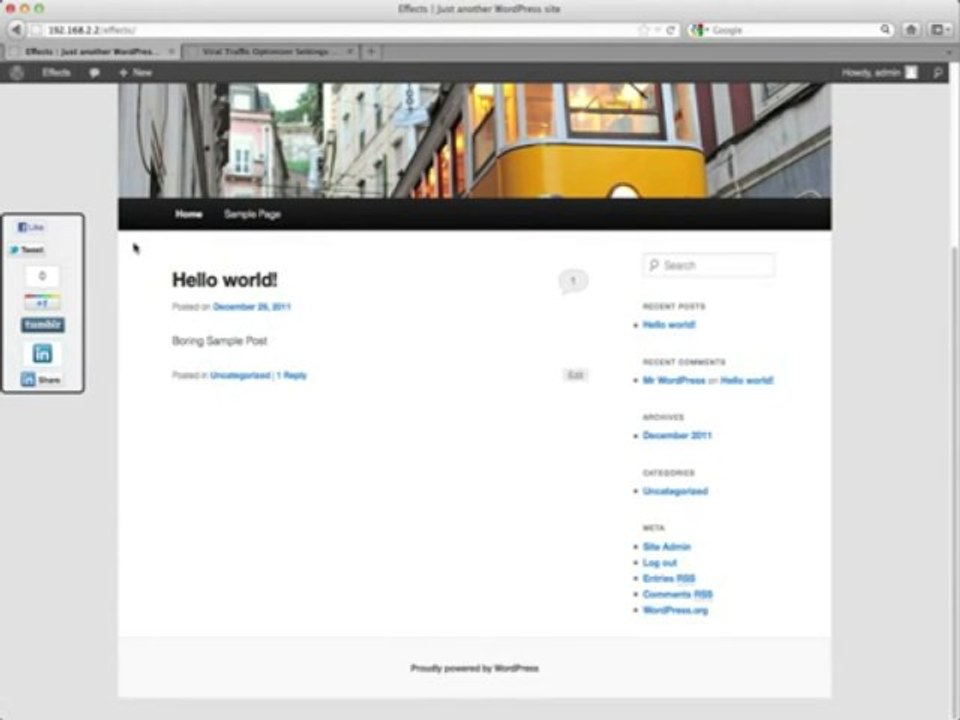Open the Entries RSS feed link
The image size is (960, 720).
669,579
